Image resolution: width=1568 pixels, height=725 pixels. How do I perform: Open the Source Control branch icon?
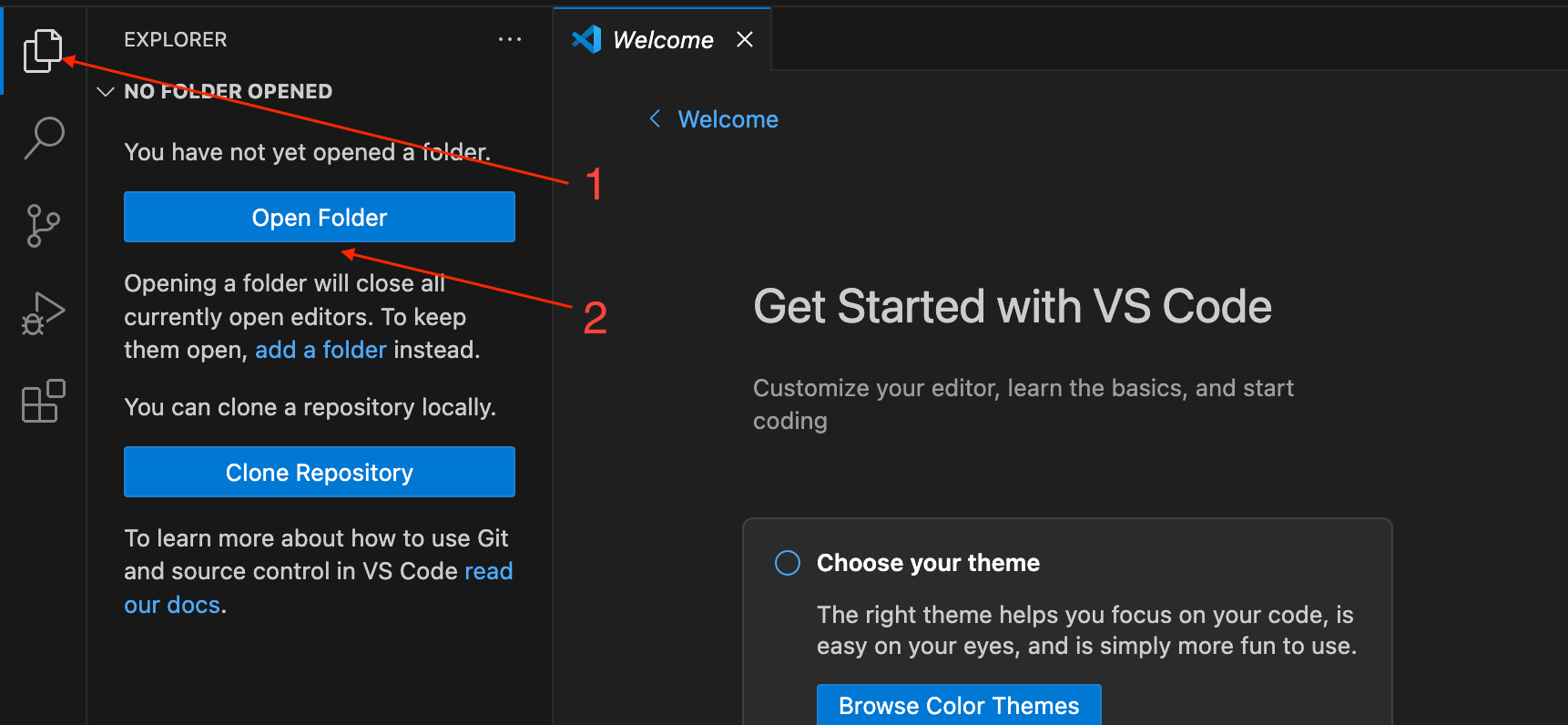click(x=43, y=226)
